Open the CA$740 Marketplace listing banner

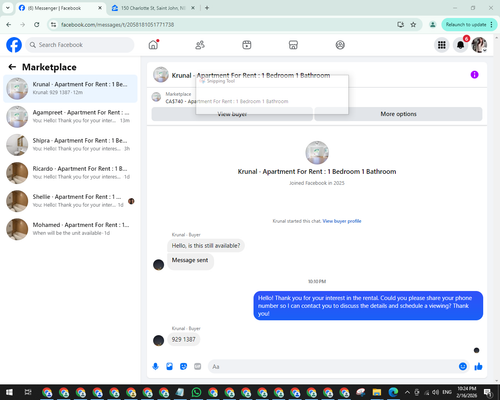(317, 97)
